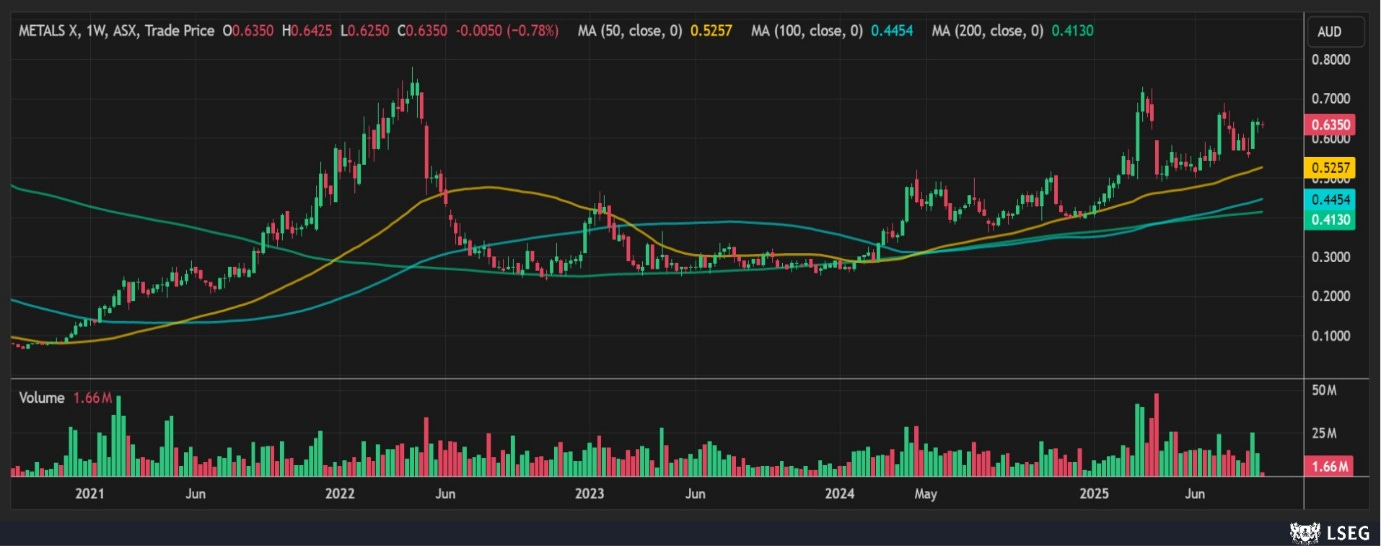
Task: Click the Jun label between 2021 and 2022
Action: point(196,494)
